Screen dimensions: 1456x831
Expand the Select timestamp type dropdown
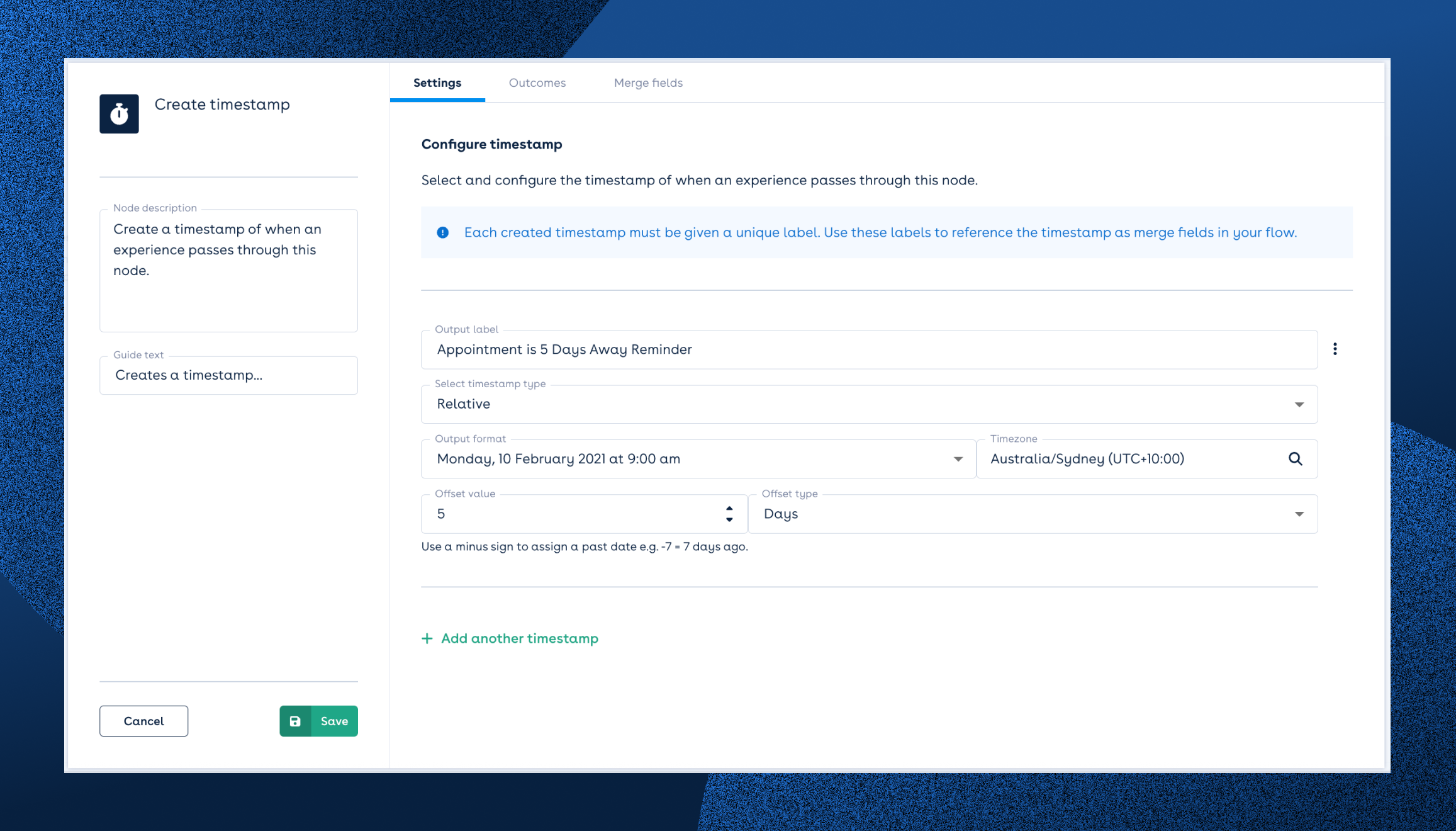pos(1299,404)
